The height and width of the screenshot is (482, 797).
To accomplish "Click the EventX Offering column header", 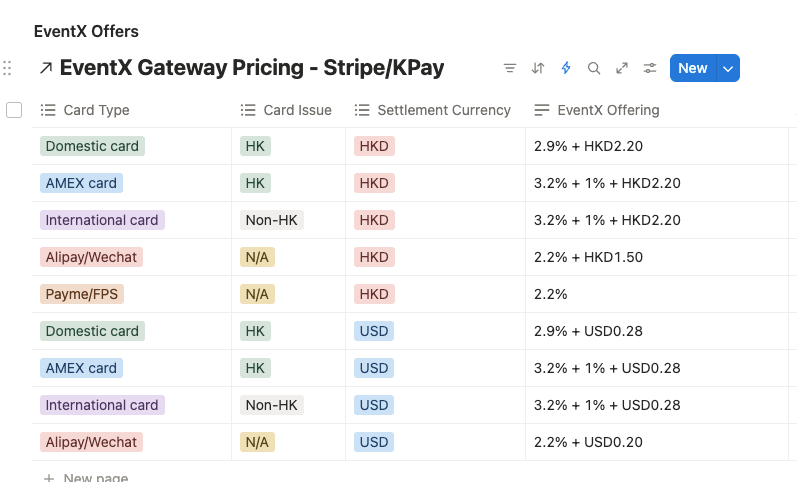I will click(608, 110).
